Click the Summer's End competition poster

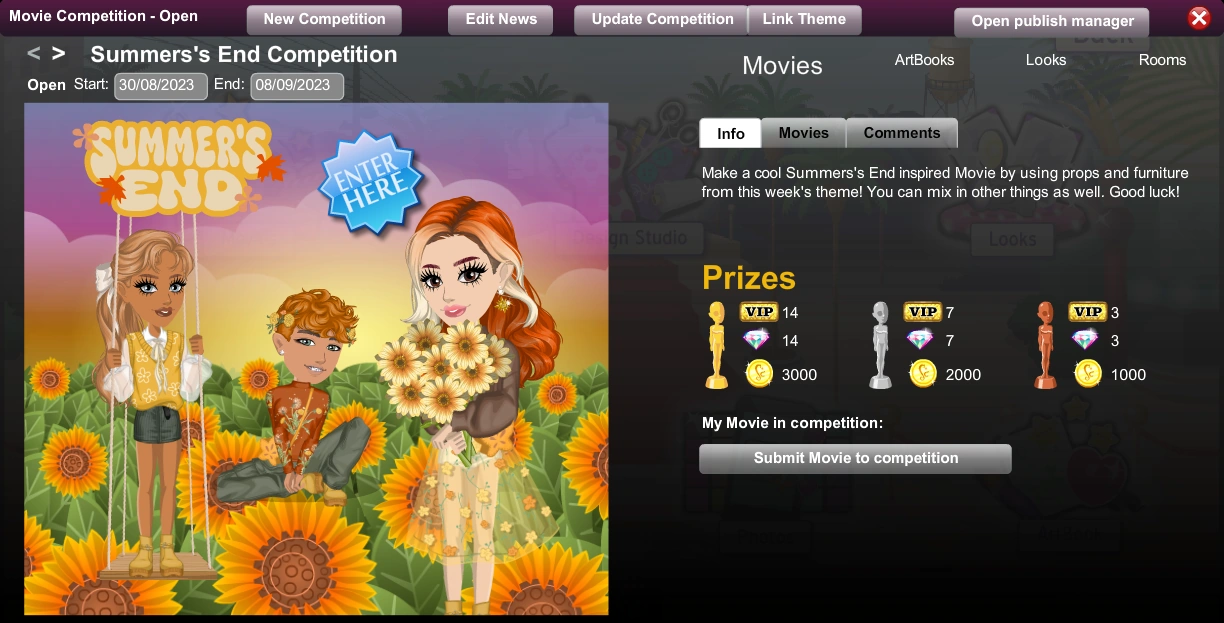316,359
